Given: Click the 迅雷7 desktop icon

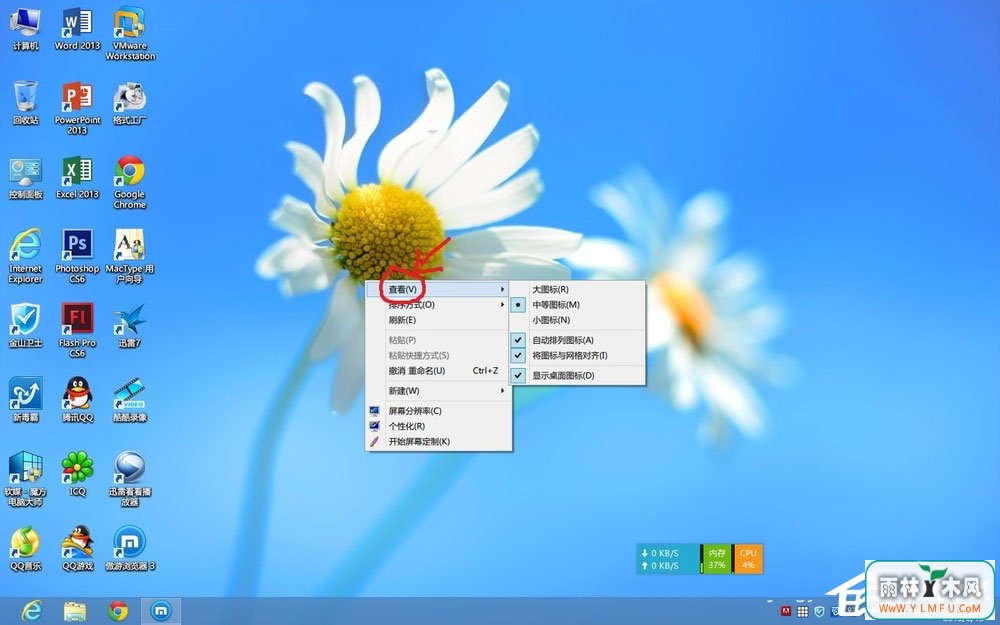Looking at the screenshot, I should pos(129,326).
